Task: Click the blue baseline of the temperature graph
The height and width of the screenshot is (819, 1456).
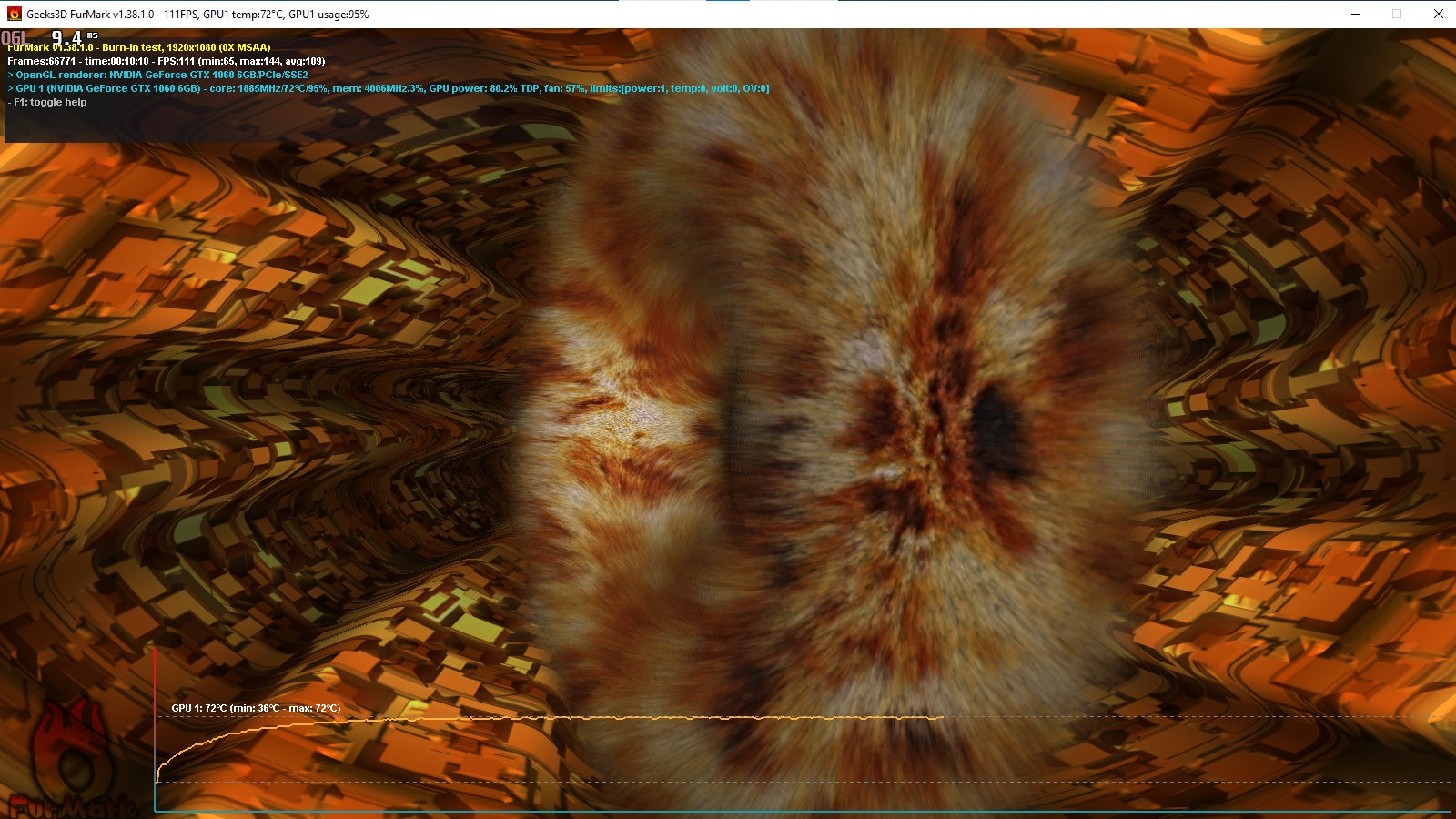Action: coord(801,811)
